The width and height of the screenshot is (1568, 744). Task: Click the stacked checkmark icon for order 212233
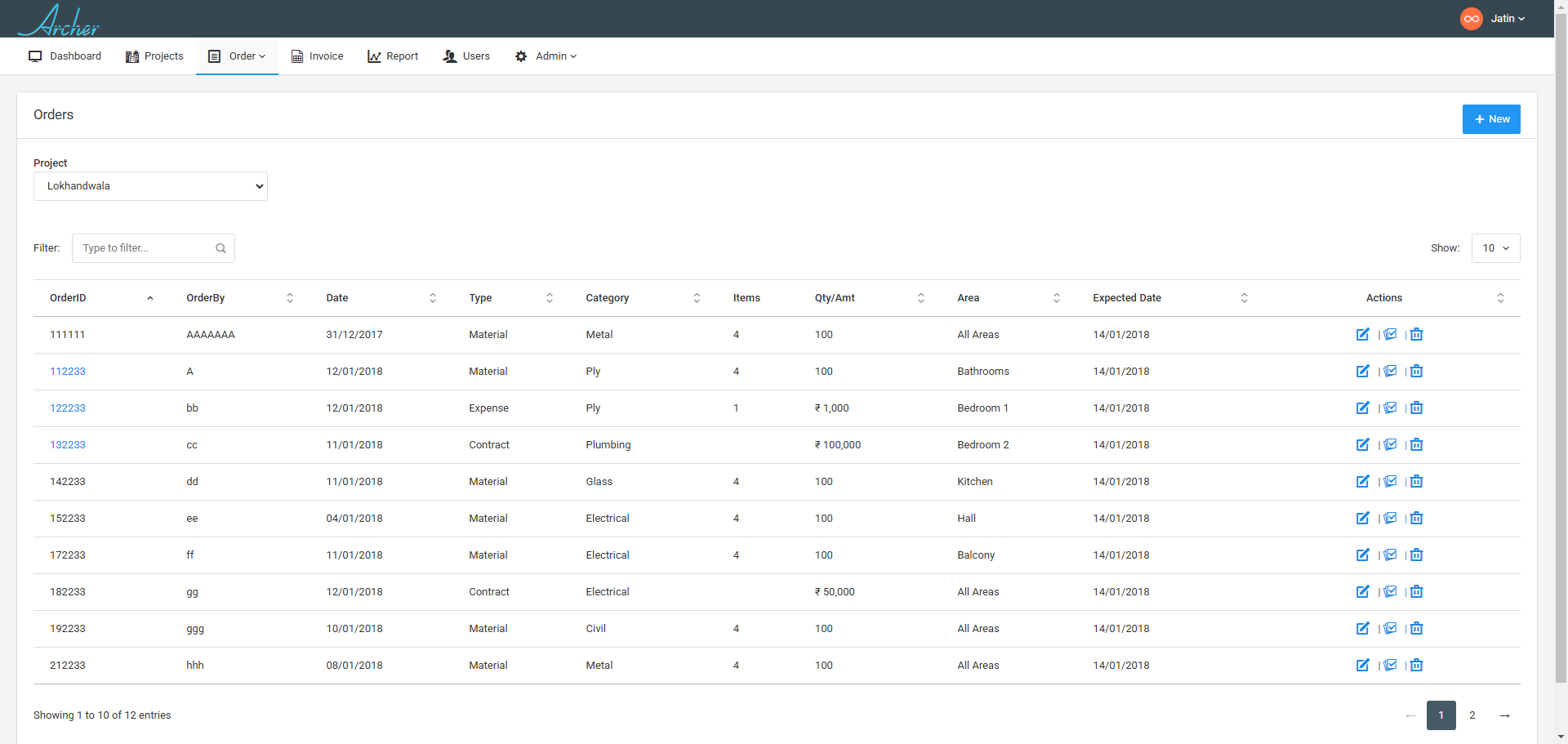click(1390, 665)
